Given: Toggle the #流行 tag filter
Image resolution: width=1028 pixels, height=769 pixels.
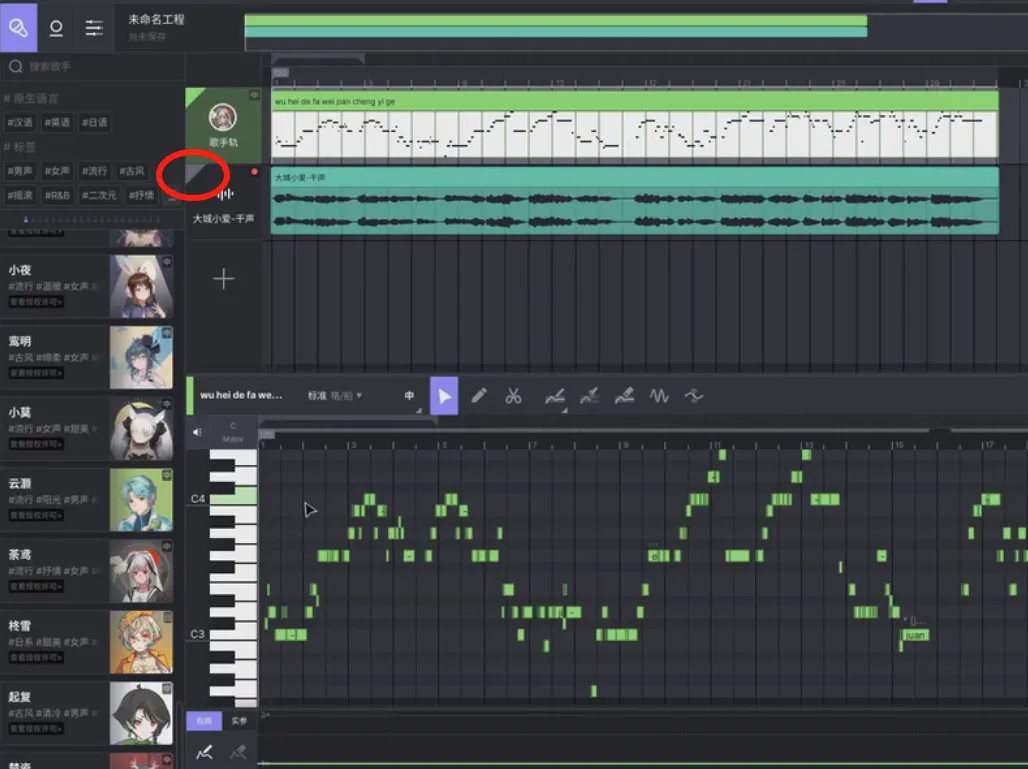Looking at the screenshot, I should 94,171.
